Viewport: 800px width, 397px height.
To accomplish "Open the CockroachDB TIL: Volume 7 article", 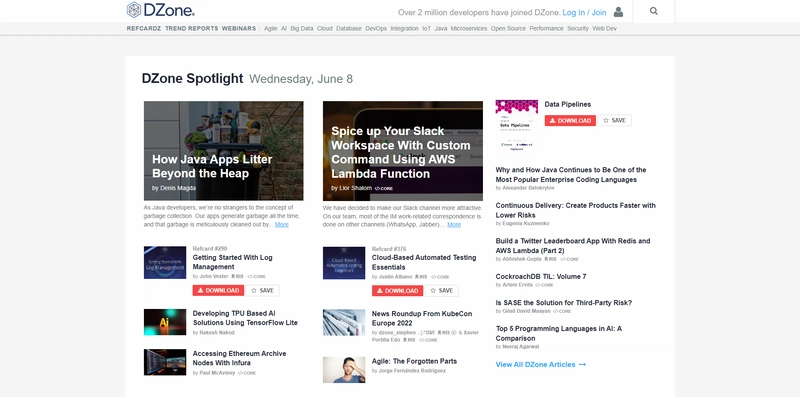I will (541, 277).
